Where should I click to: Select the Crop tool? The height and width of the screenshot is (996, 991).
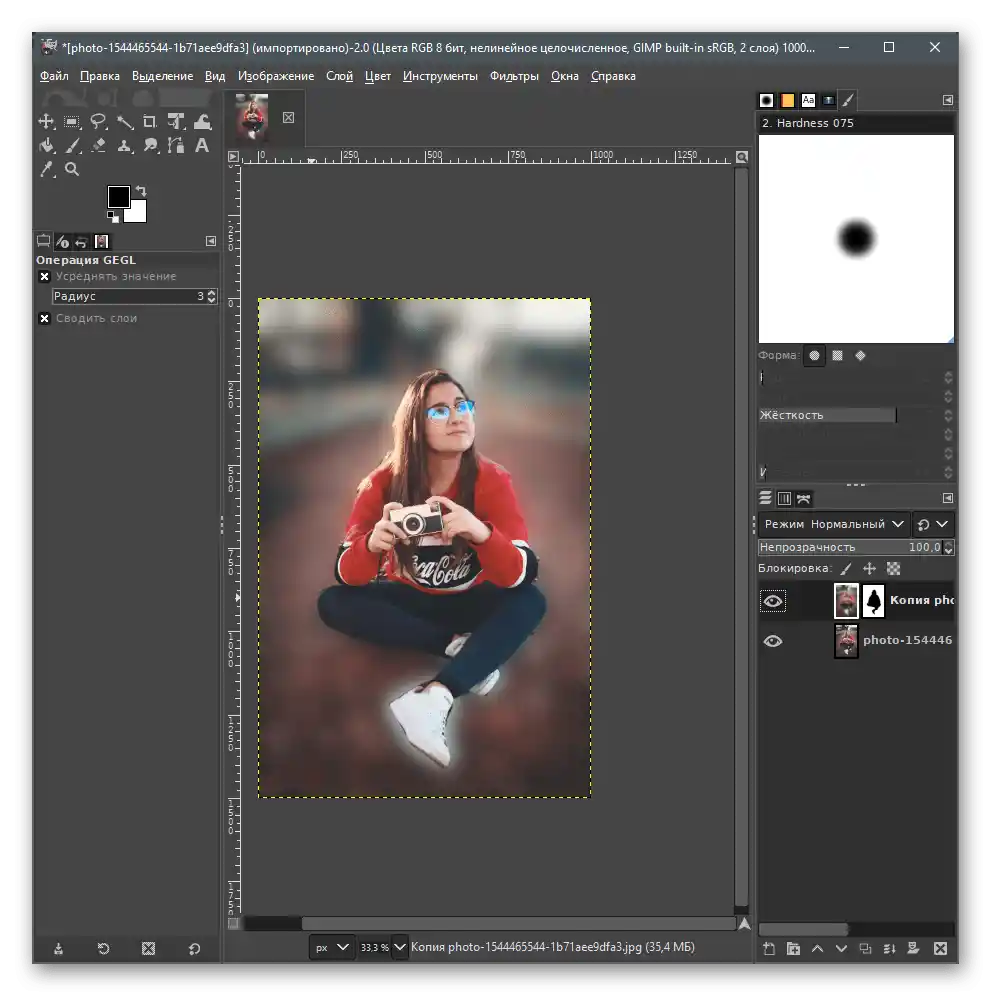(x=150, y=121)
